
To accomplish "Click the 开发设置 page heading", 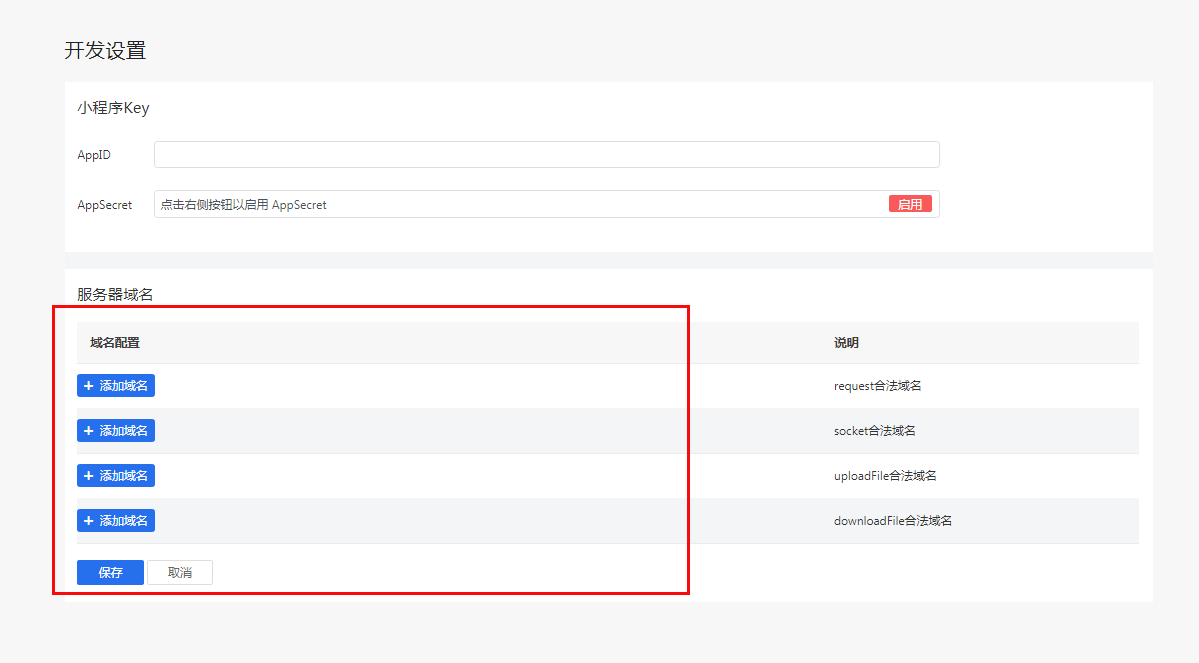I will point(105,50).
